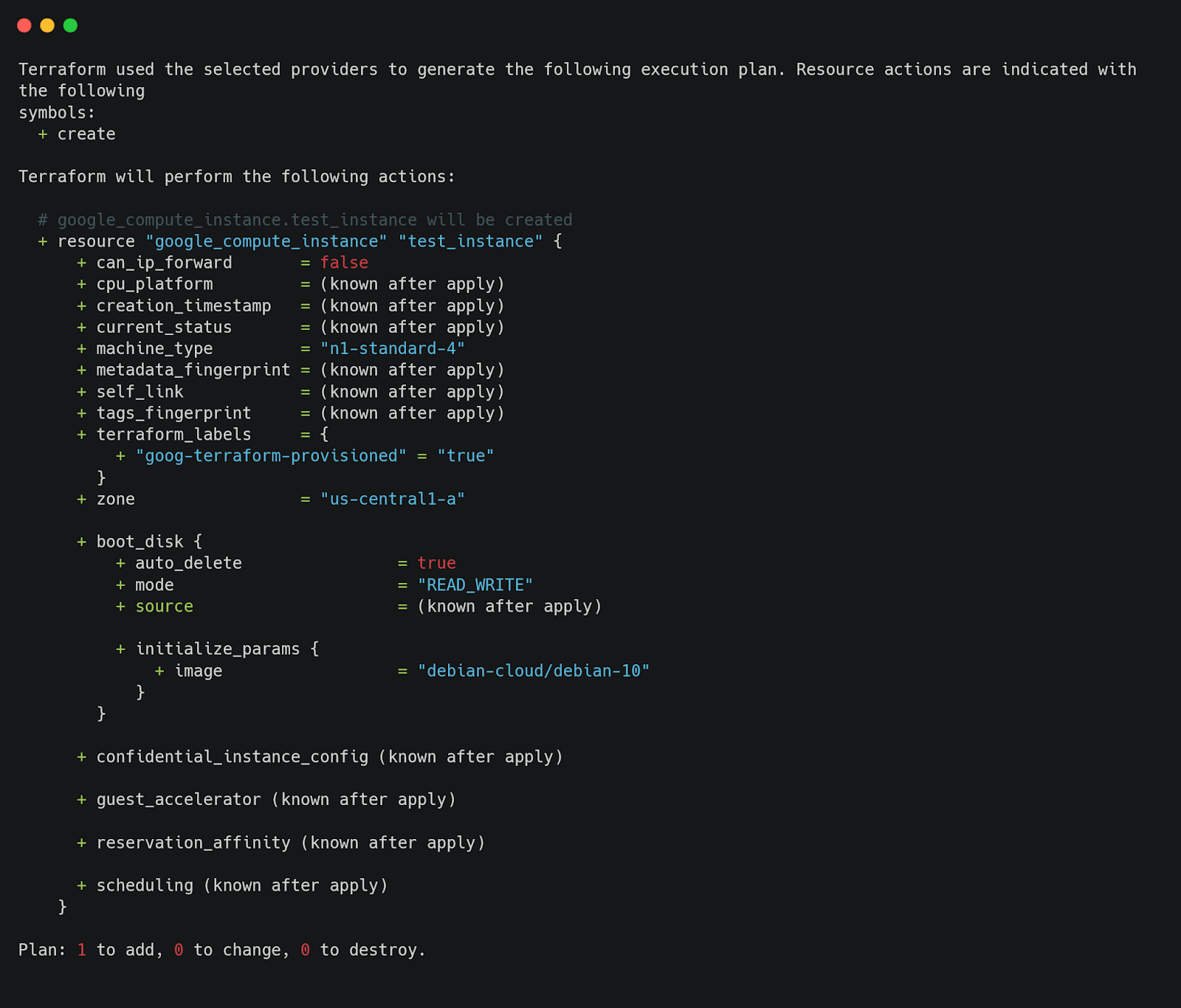Viewport: 1181px width, 1008px height.
Task: Click the word "symbols:"
Action: (x=57, y=113)
